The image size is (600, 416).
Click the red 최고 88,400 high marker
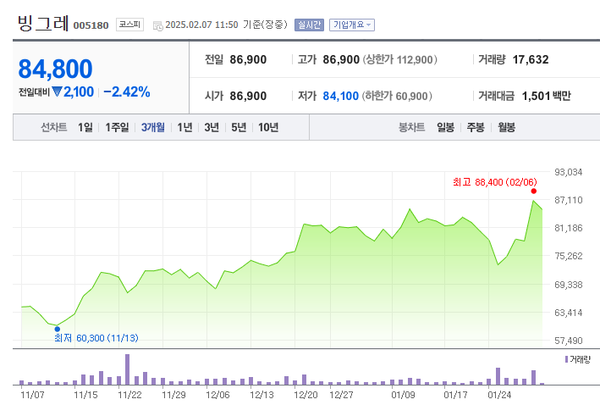pyautogui.click(x=534, y=190)
